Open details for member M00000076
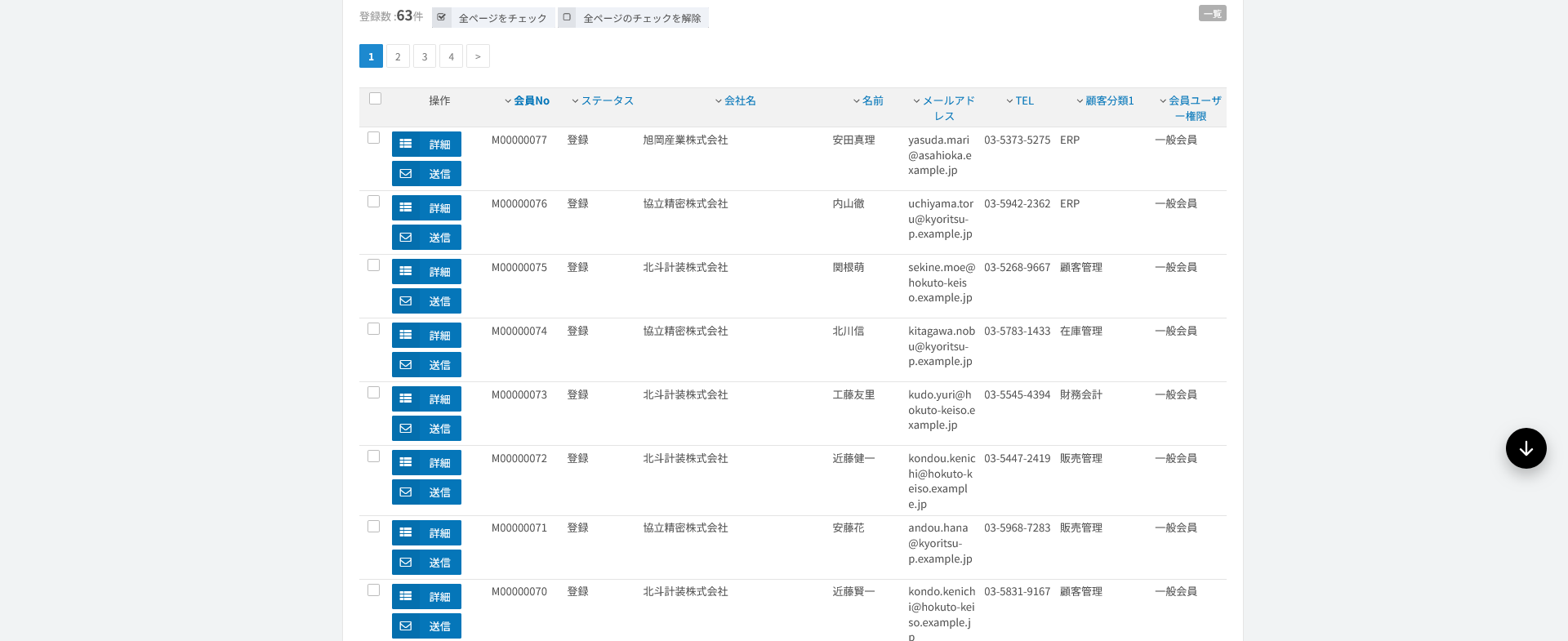 [x=426, y=207]
